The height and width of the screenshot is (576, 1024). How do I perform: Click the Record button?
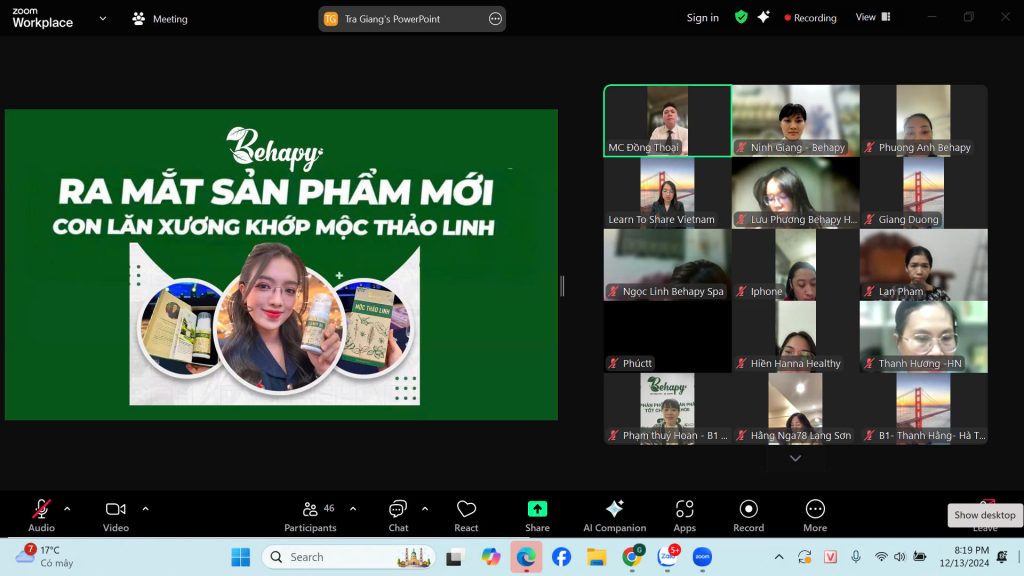pos(748,515)
